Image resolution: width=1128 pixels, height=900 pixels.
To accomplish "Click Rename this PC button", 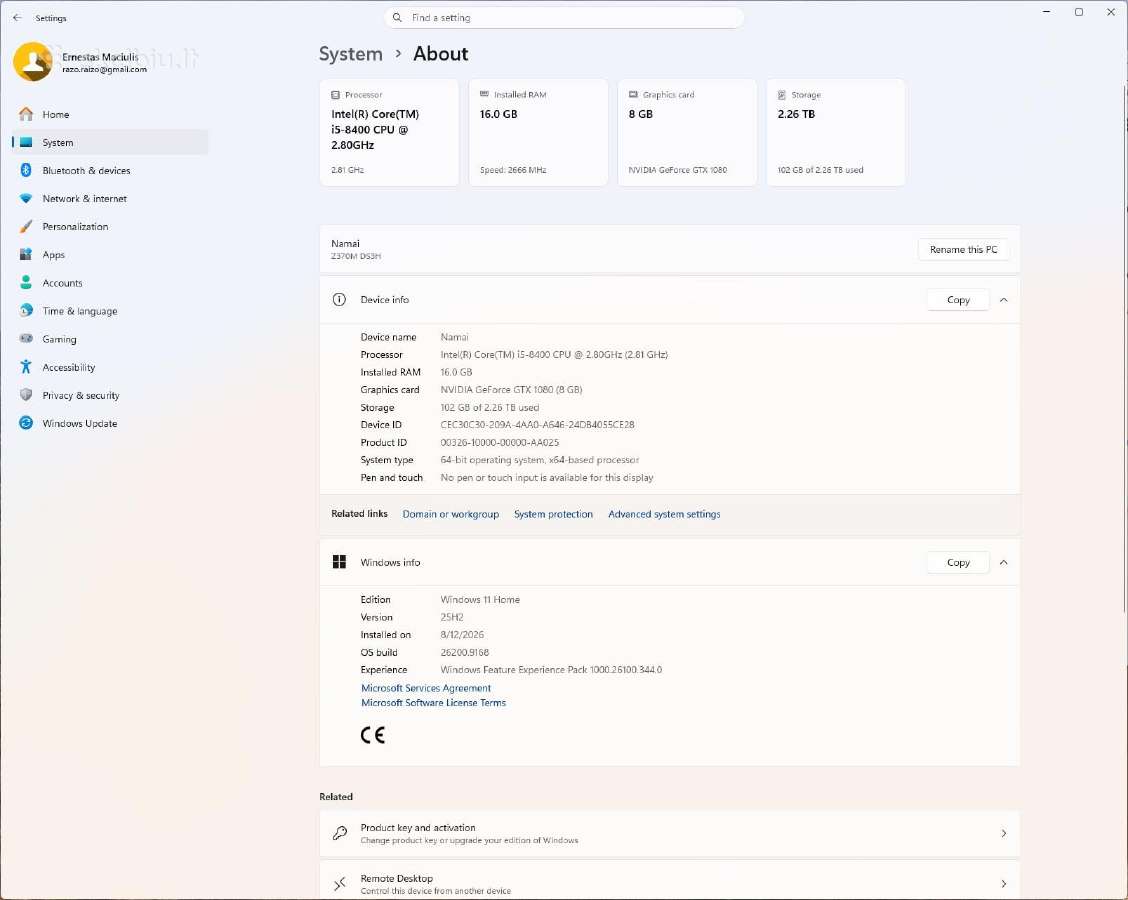I will [963, 250].
